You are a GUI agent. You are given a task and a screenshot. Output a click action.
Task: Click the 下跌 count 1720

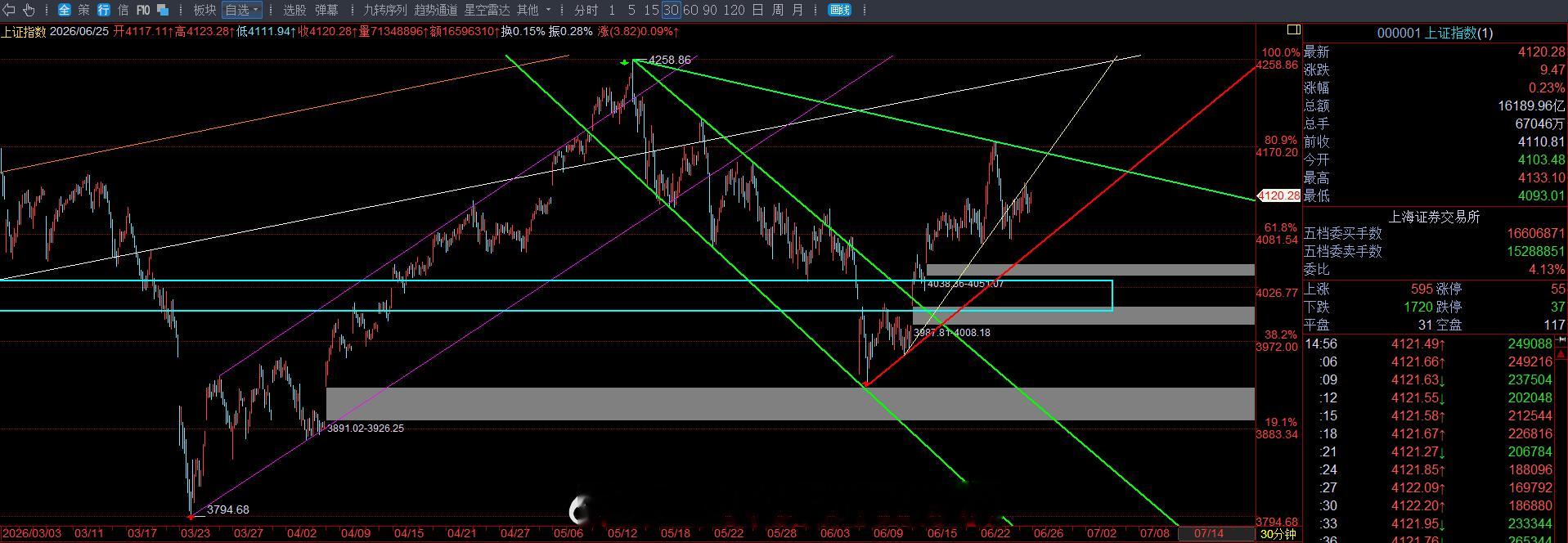(x=1418, y=307)
